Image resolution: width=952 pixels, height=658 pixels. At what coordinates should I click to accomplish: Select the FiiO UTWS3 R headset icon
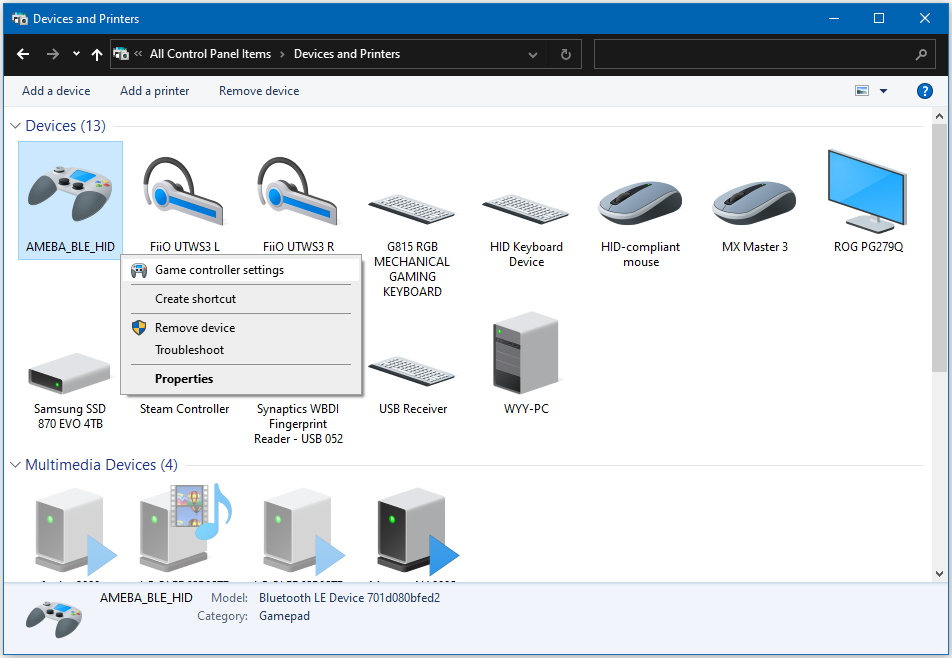298,193
